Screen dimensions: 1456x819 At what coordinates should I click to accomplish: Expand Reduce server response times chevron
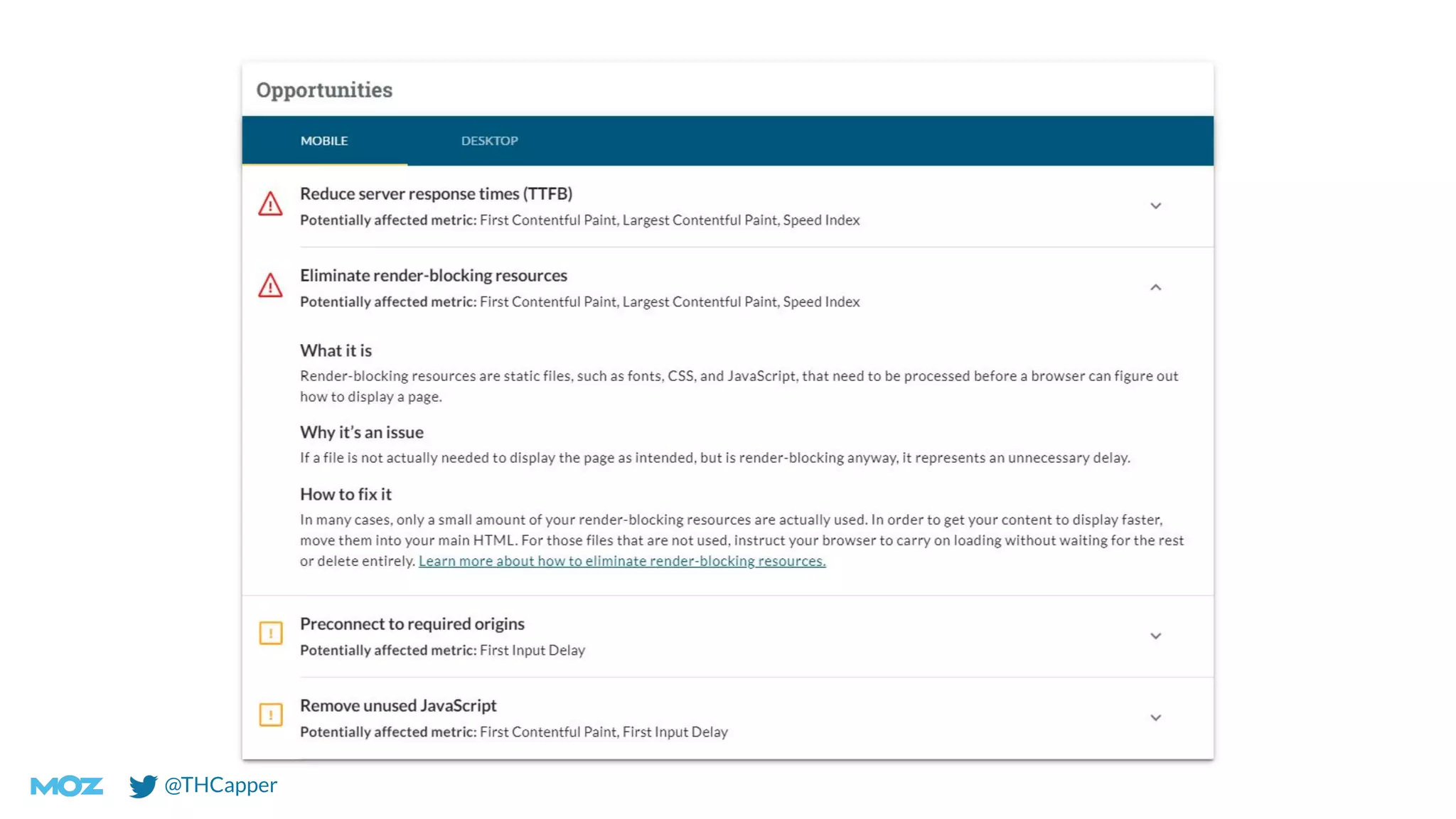coord(1155,206)
